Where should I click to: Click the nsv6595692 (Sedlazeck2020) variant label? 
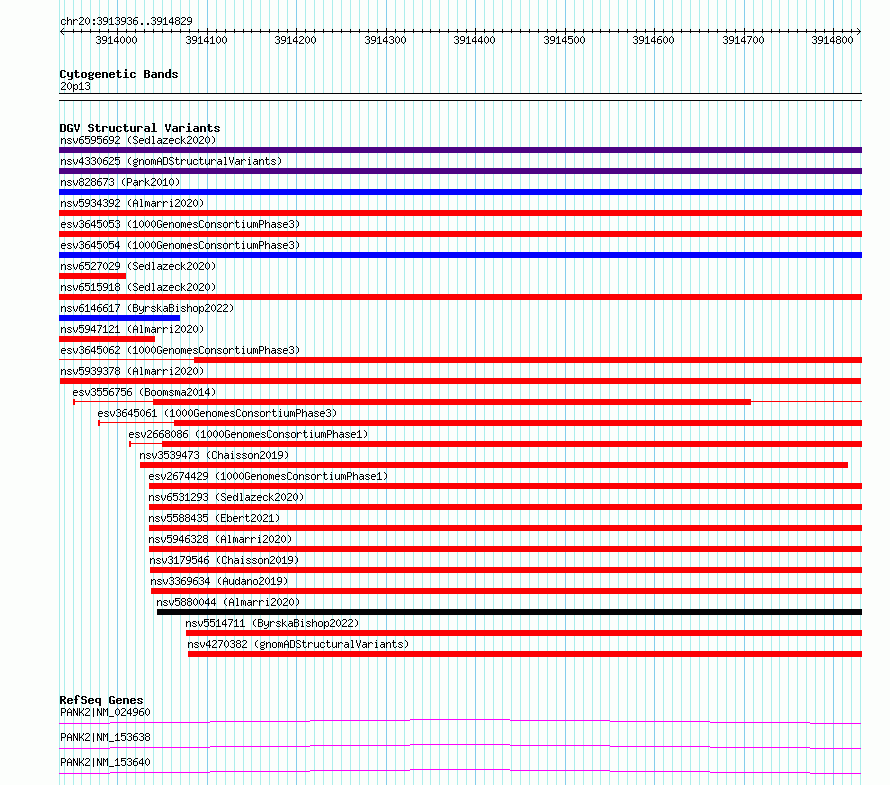click(x=138, y=140)
